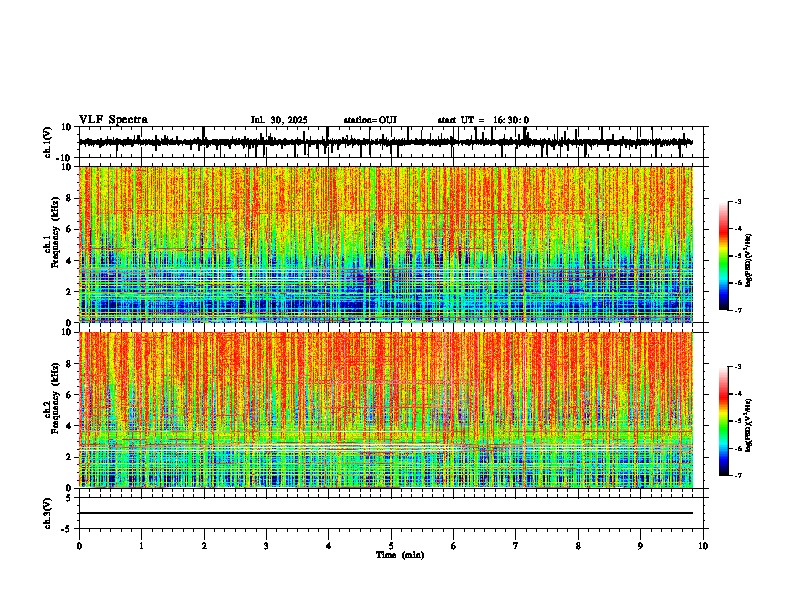Click time axis tick label "6"

[454, 546]
